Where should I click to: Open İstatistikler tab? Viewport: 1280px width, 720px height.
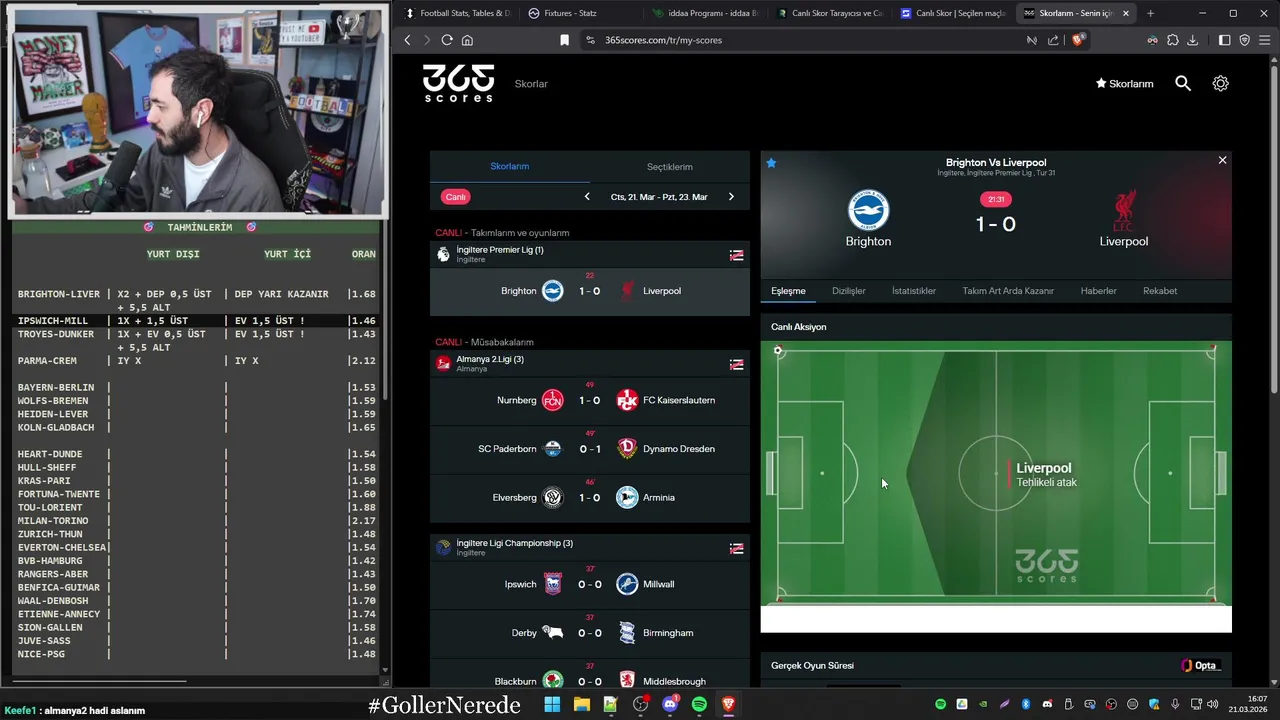[914, 291]
